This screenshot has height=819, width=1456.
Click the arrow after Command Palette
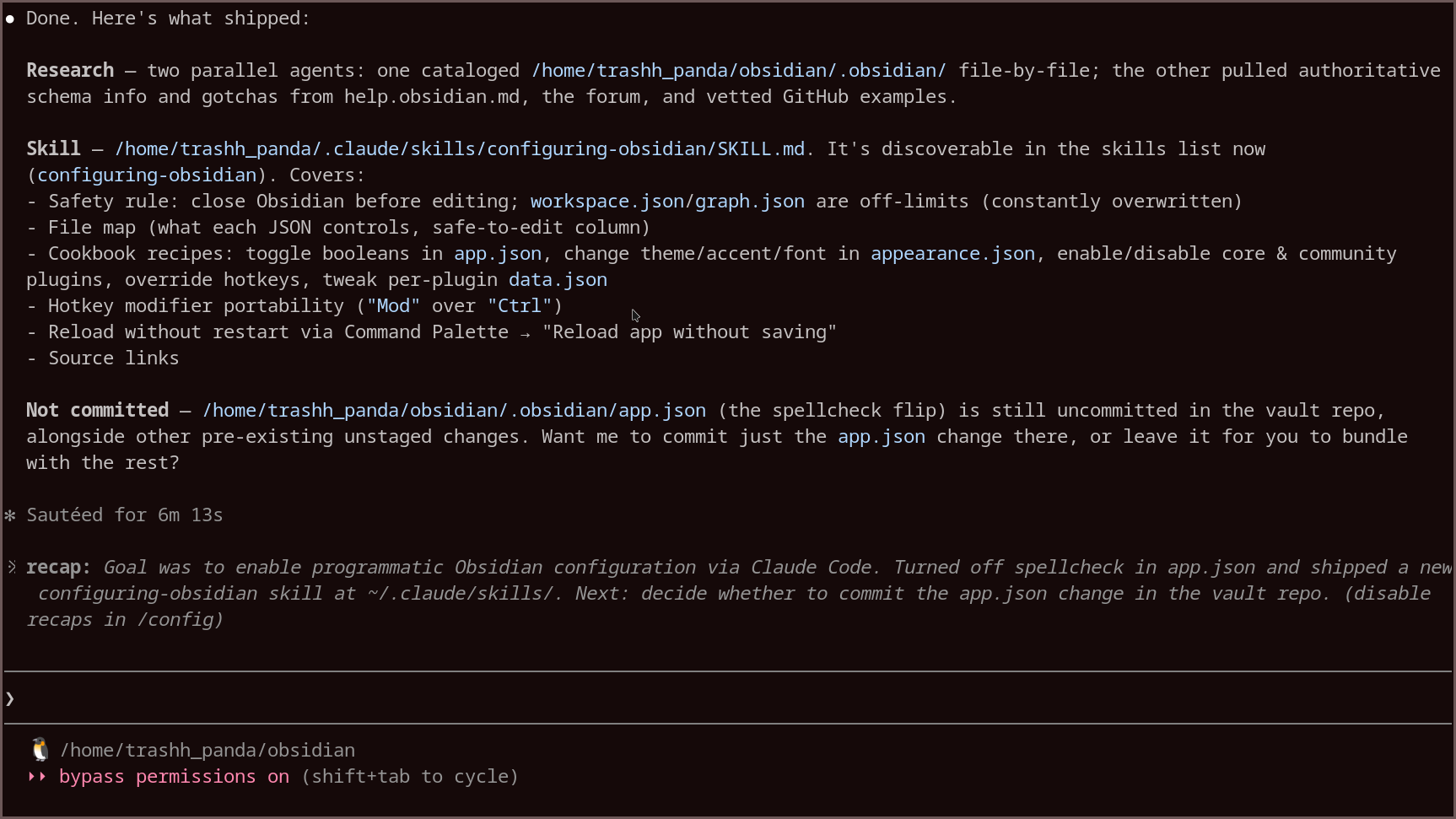526,334
